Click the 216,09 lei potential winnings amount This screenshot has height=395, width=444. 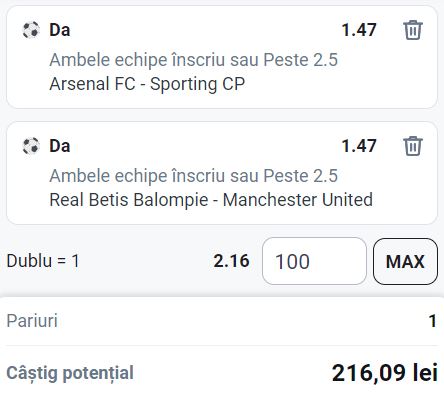[x=385, y=373]
